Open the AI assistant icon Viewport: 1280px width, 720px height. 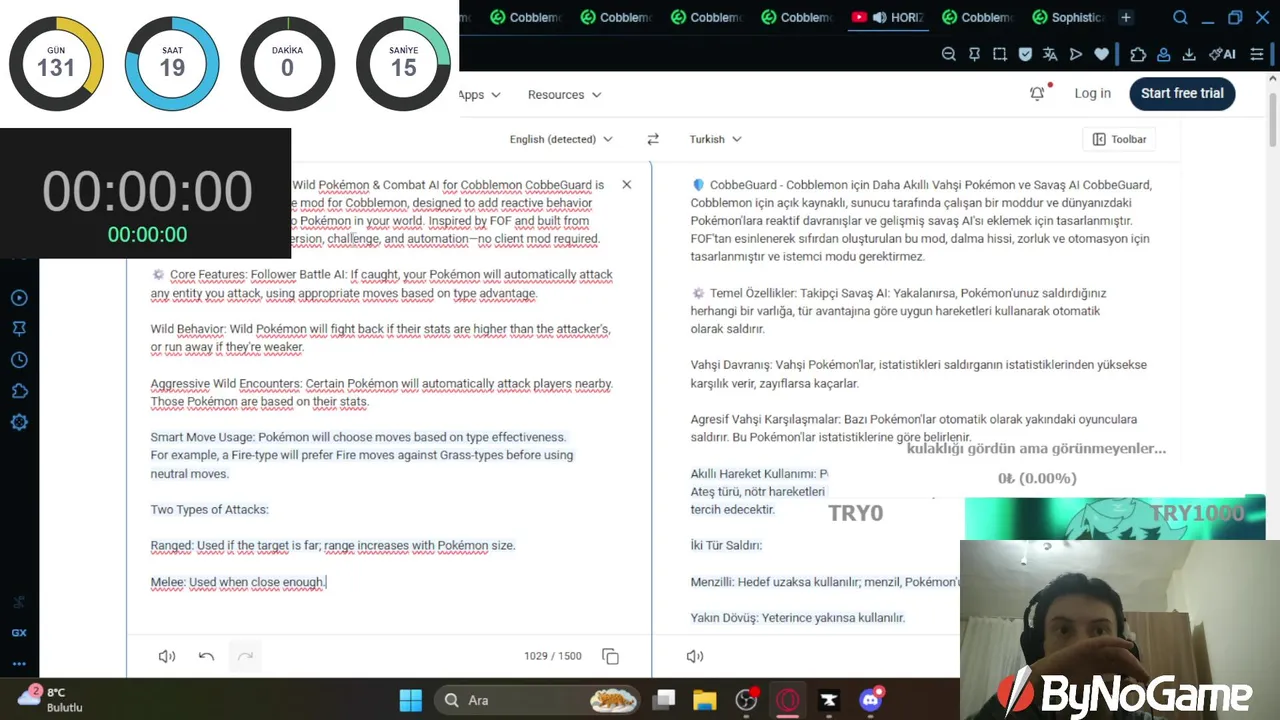click(x=1221, y=55)
